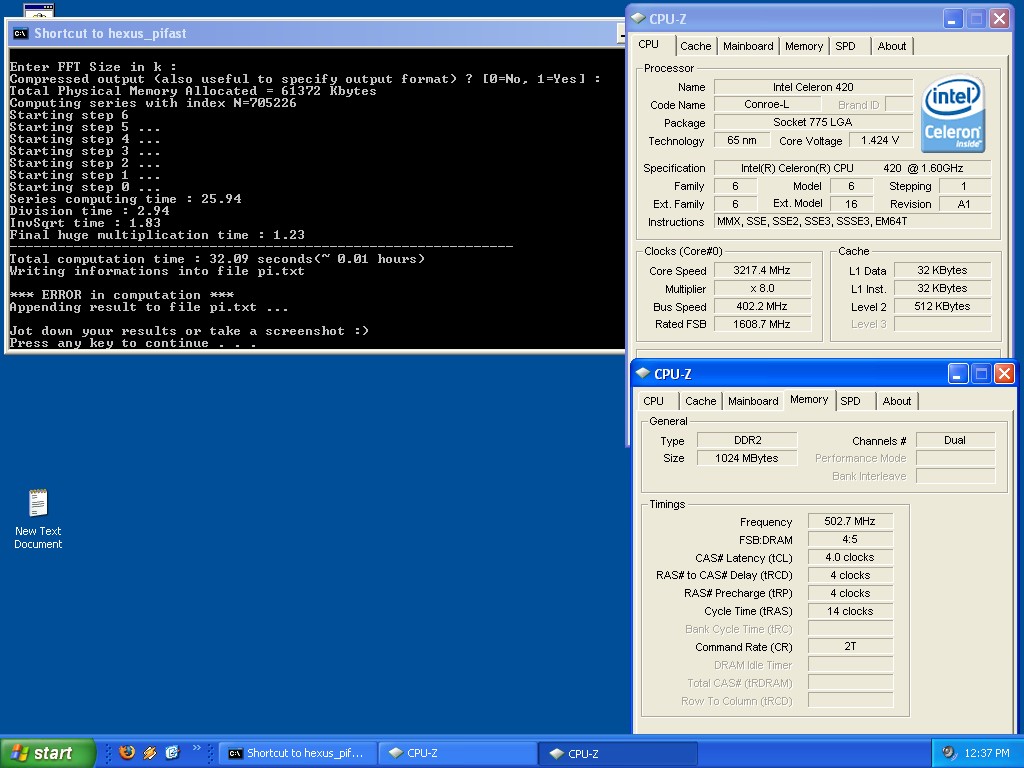Click the hexus_pifast console window title icon

20,33
